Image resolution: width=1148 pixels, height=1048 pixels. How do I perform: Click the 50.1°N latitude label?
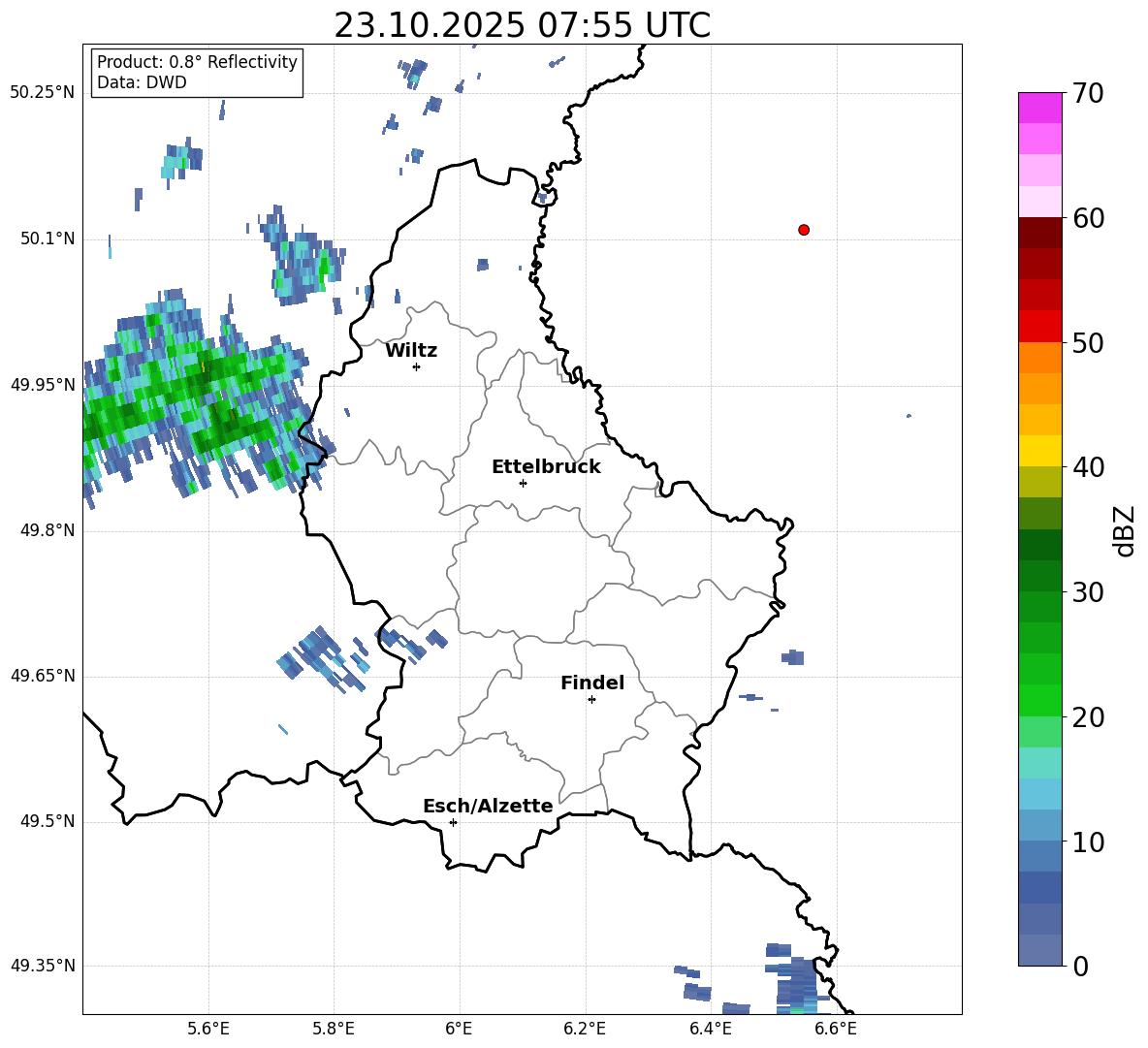pos(48,239)
